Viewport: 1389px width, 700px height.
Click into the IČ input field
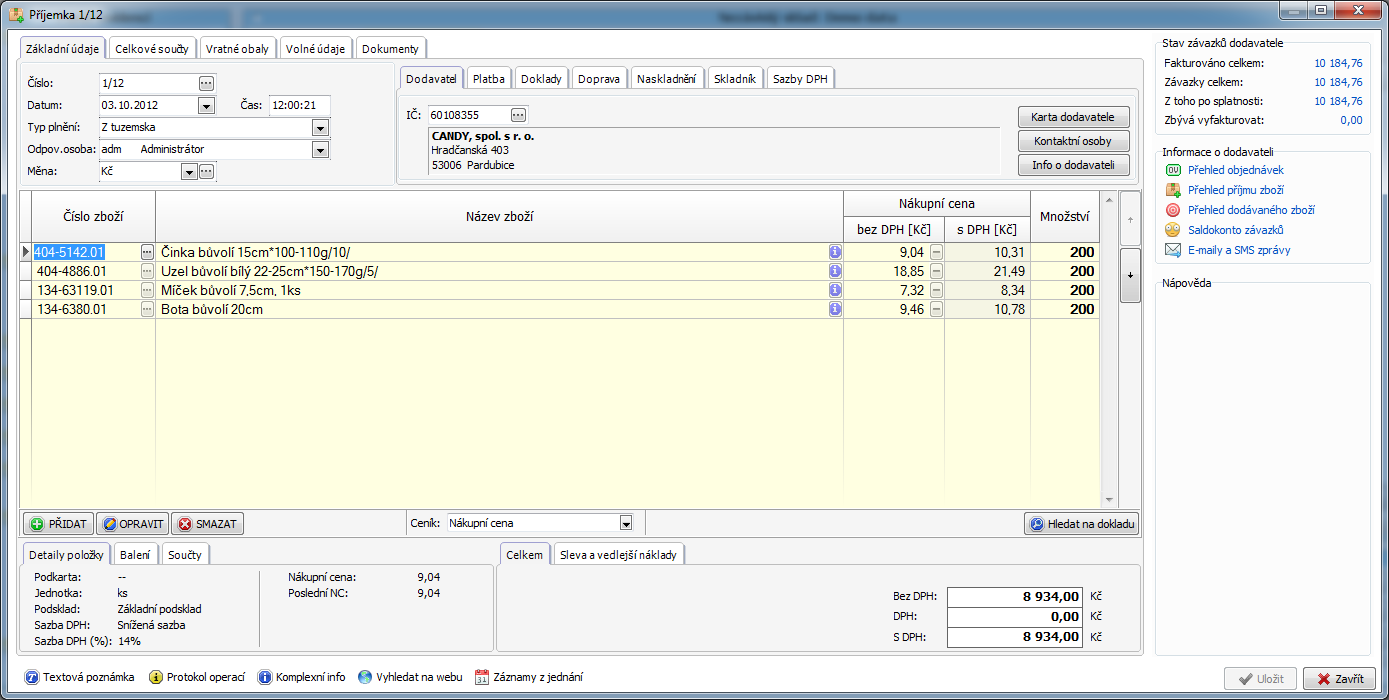click(x=469, y=115)
